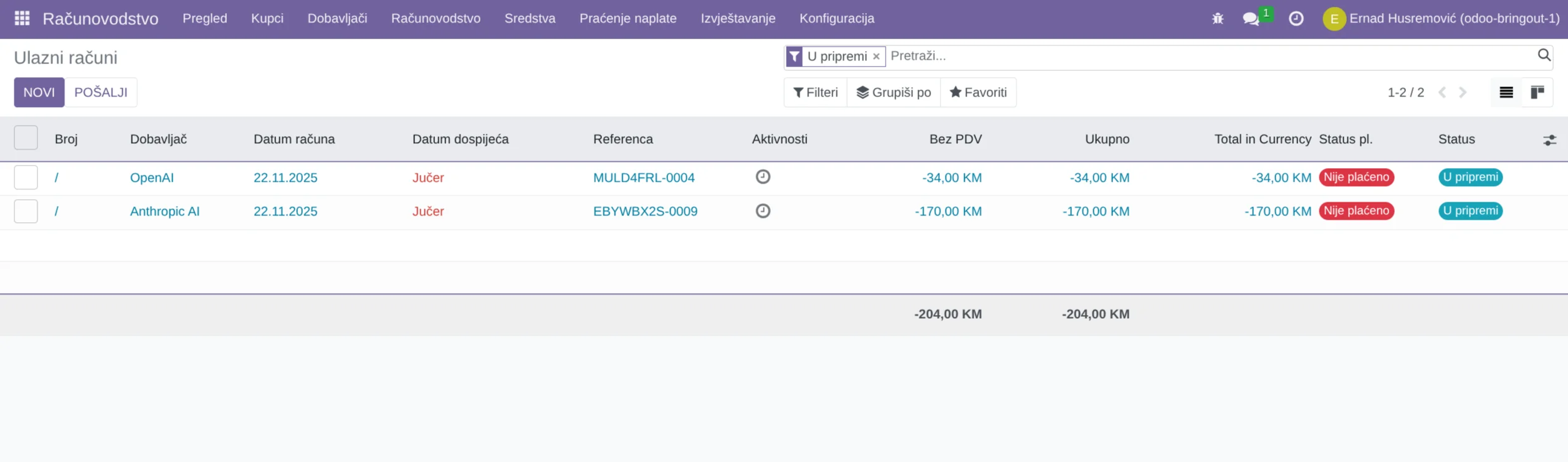Click the NOVI button
Viewport: 1568px width, 462px height.
39,92
